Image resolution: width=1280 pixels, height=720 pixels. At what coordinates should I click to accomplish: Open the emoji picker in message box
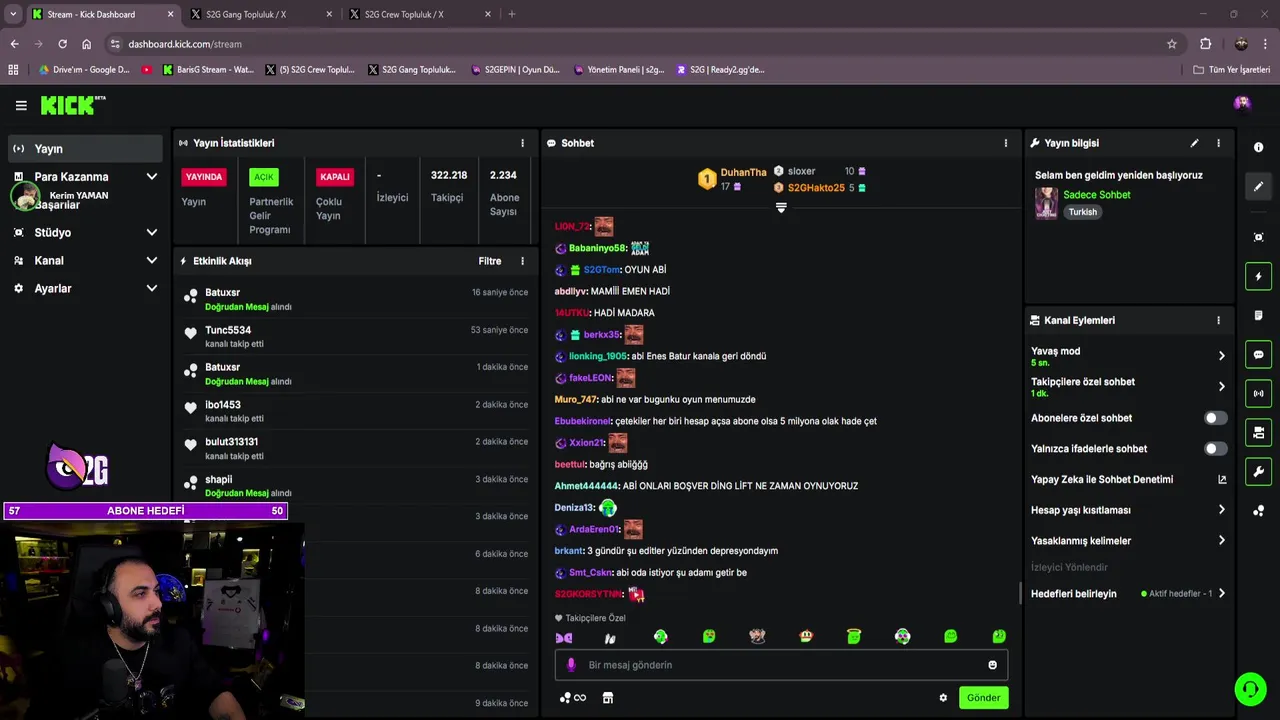click(x=992, y=665)
